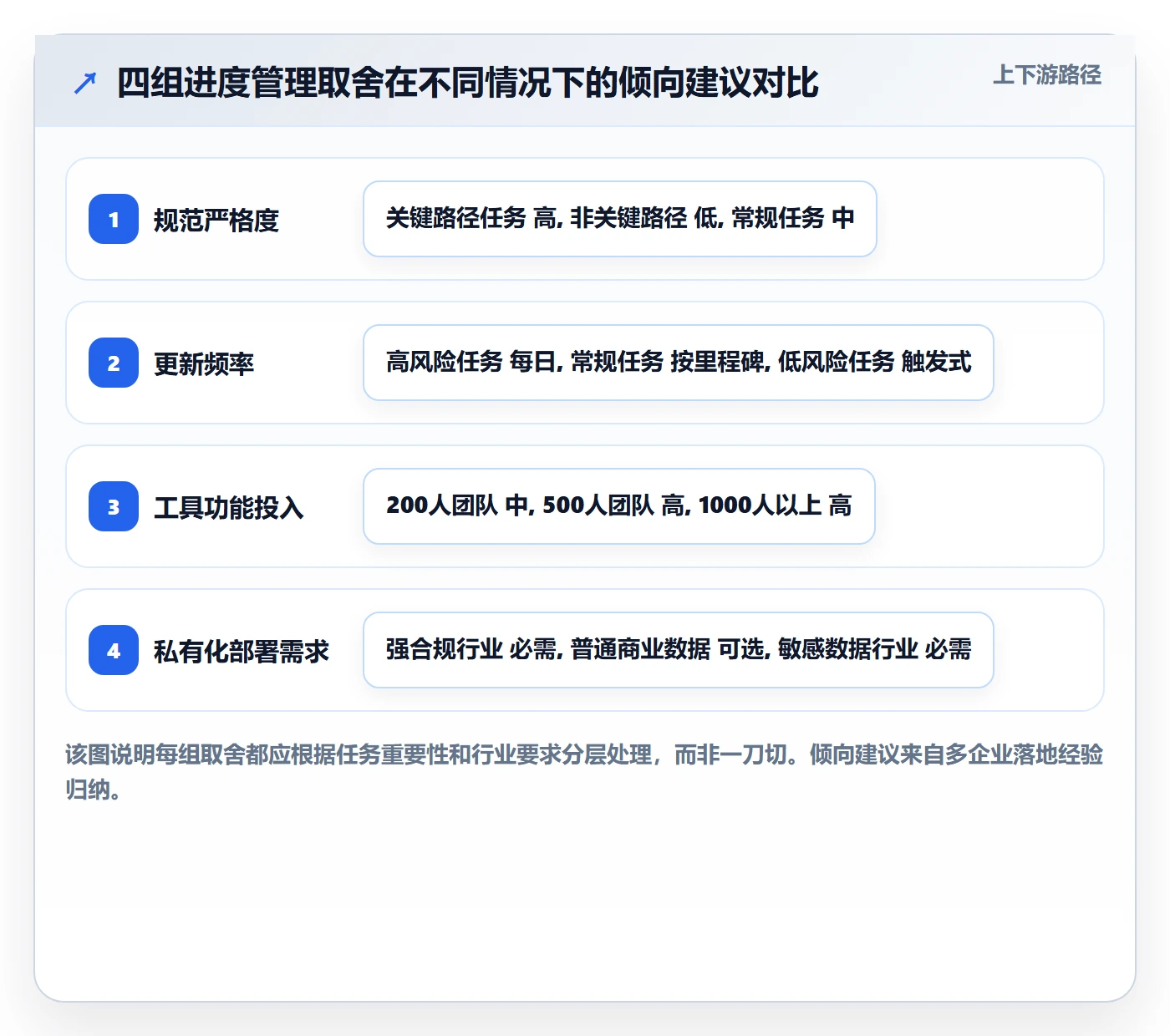
Task: Click the number 1 badge for 规范严格度
Action: tap(114, 219)
